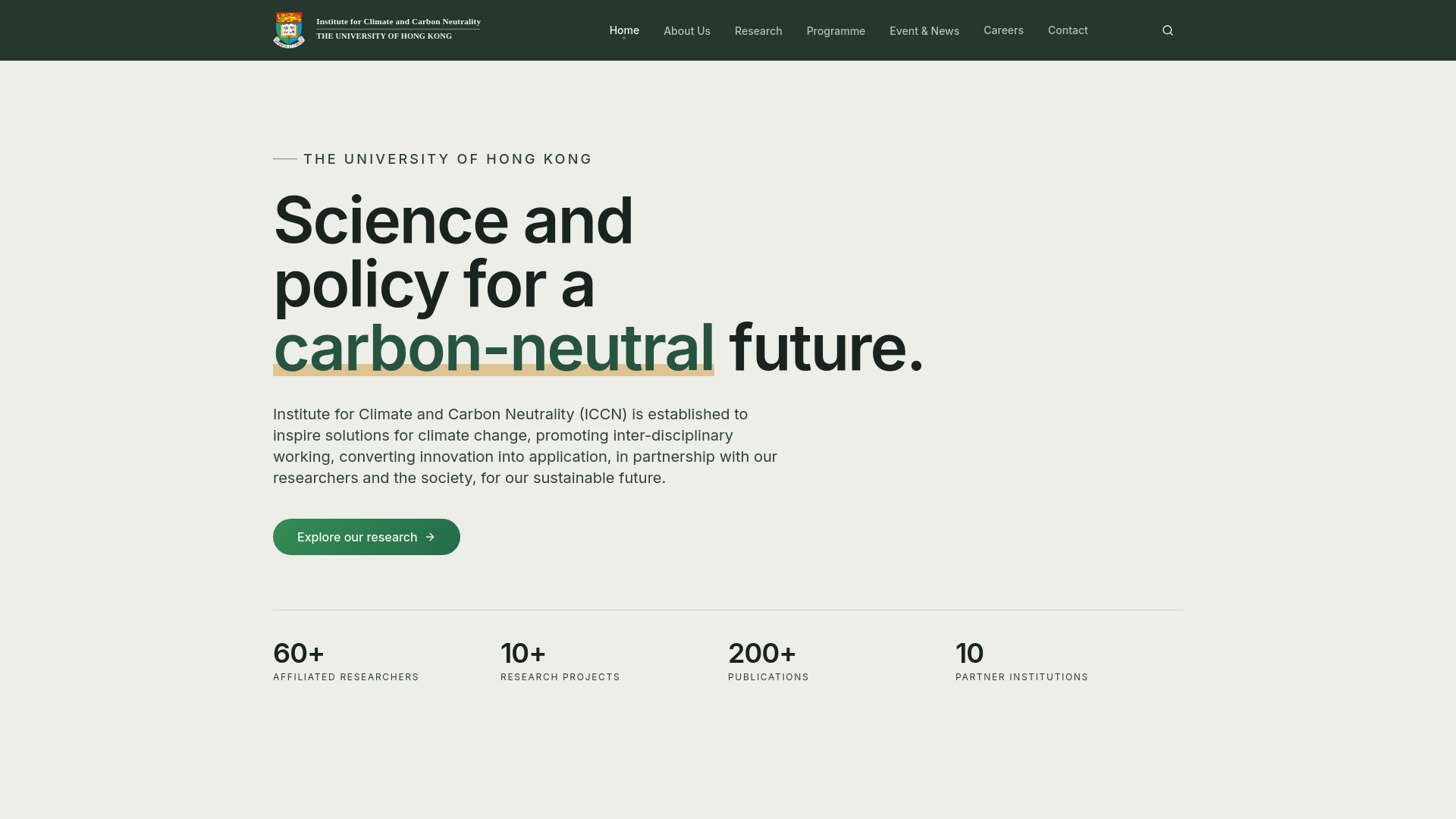Go to the Research menu
Screen dimensions: 1456x819
coord(758,31)
